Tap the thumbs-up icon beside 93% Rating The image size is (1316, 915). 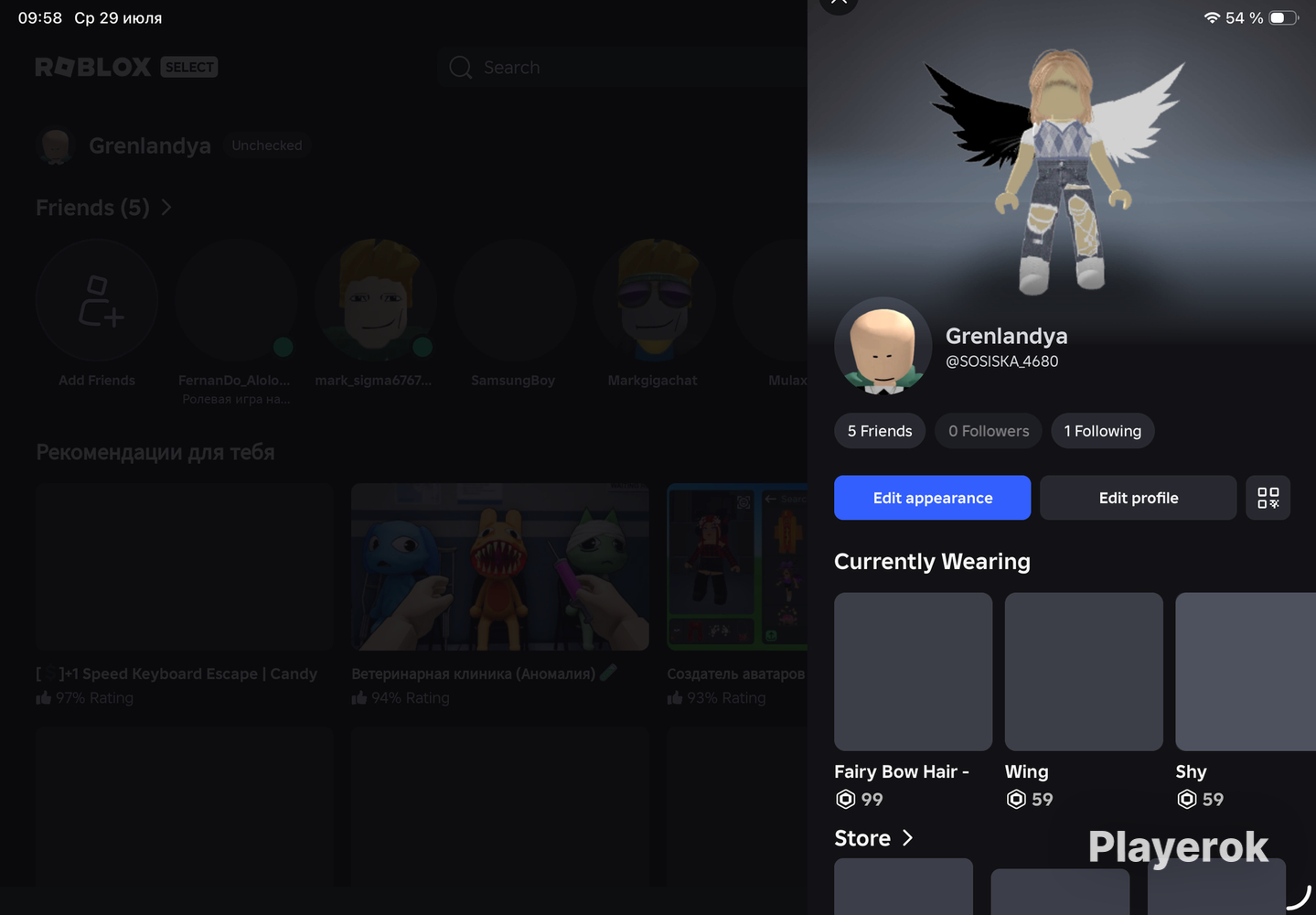(675, 698)
